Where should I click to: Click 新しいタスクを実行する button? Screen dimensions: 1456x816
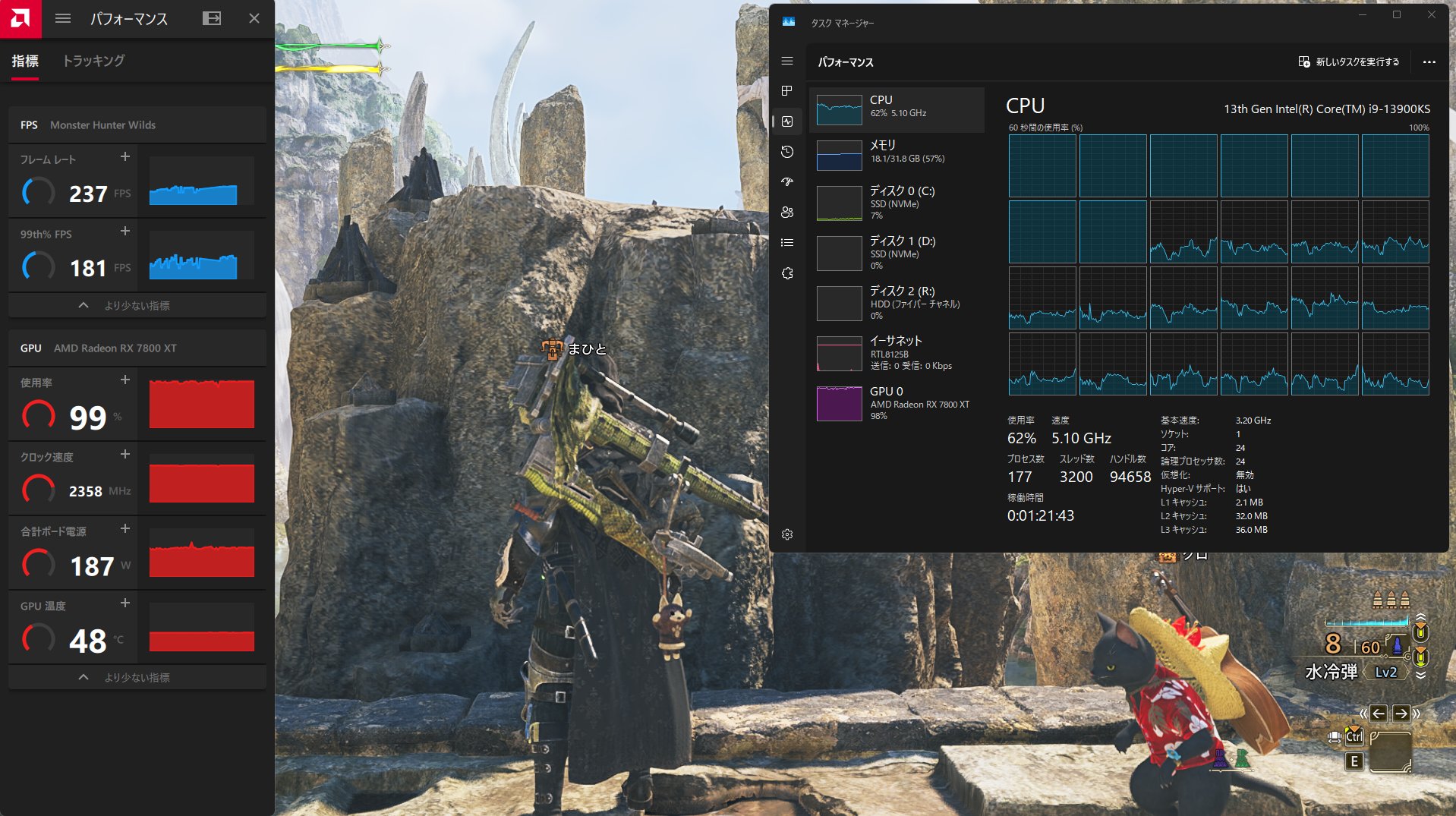(1349, 61)
